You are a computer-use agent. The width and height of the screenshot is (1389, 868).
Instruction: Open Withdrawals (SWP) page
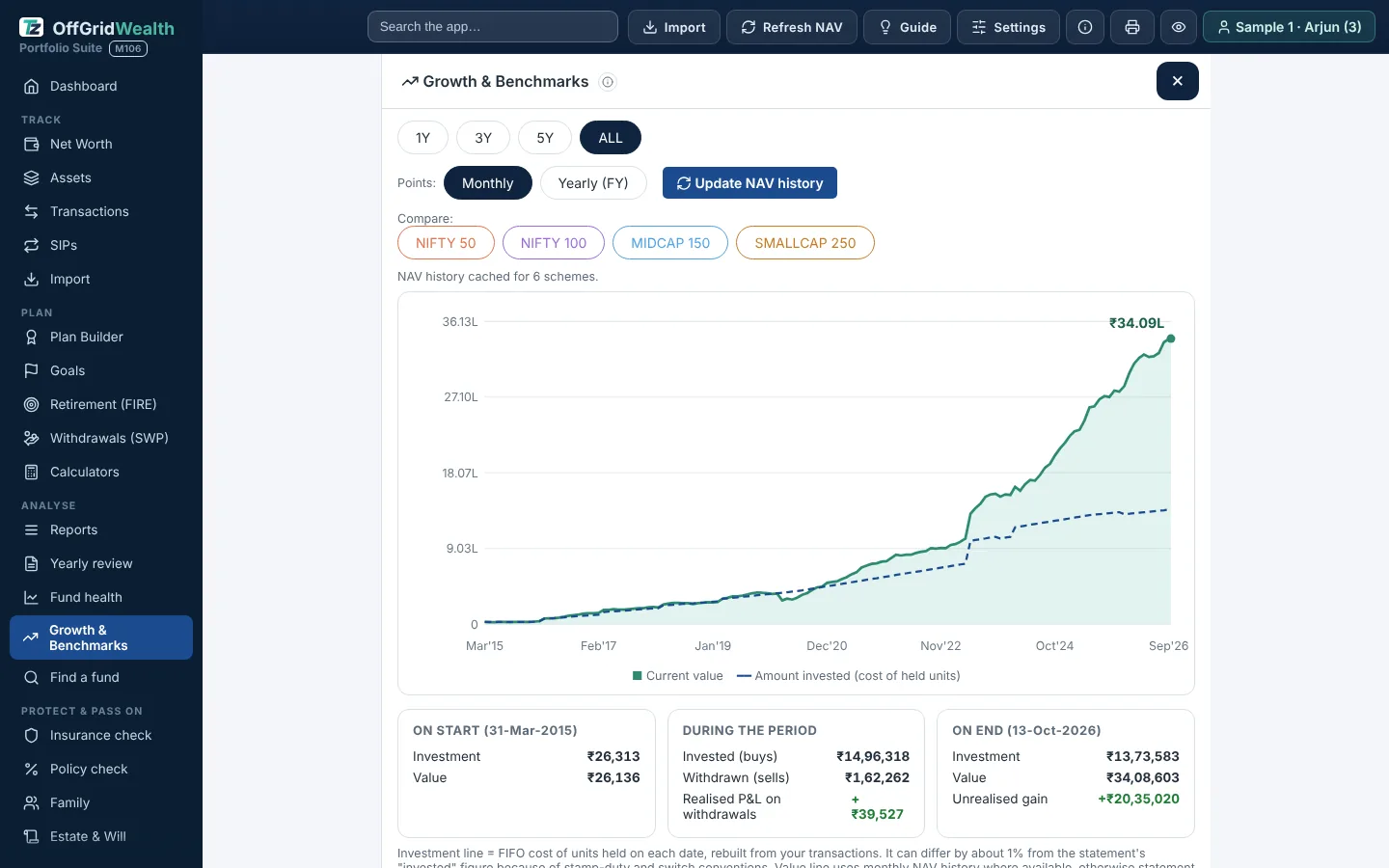coord(101,438)
